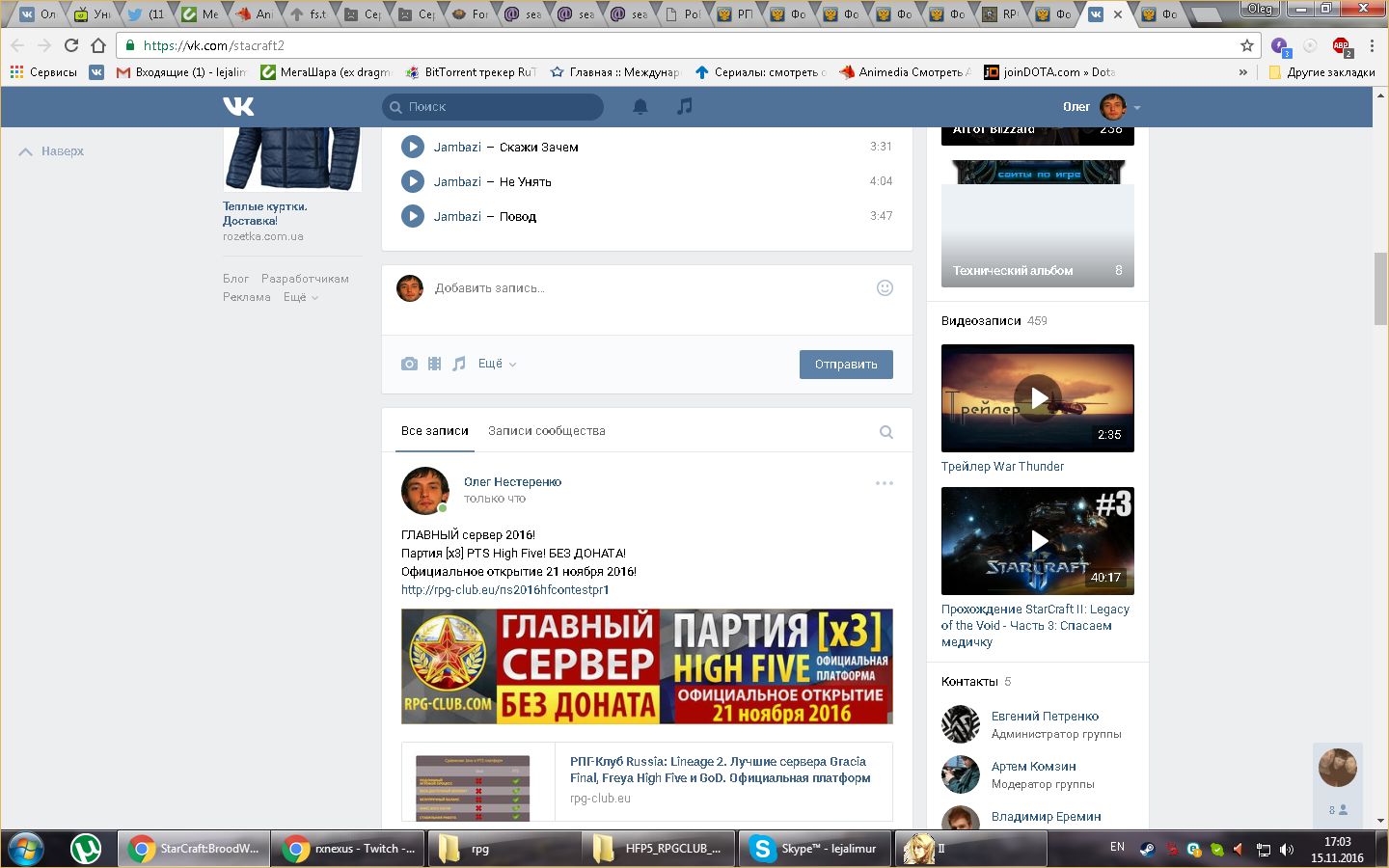Image resolution: width=1389 pixels, height=868 pixels.
Task: Open the Контакты section header
Action: (976, 682)
